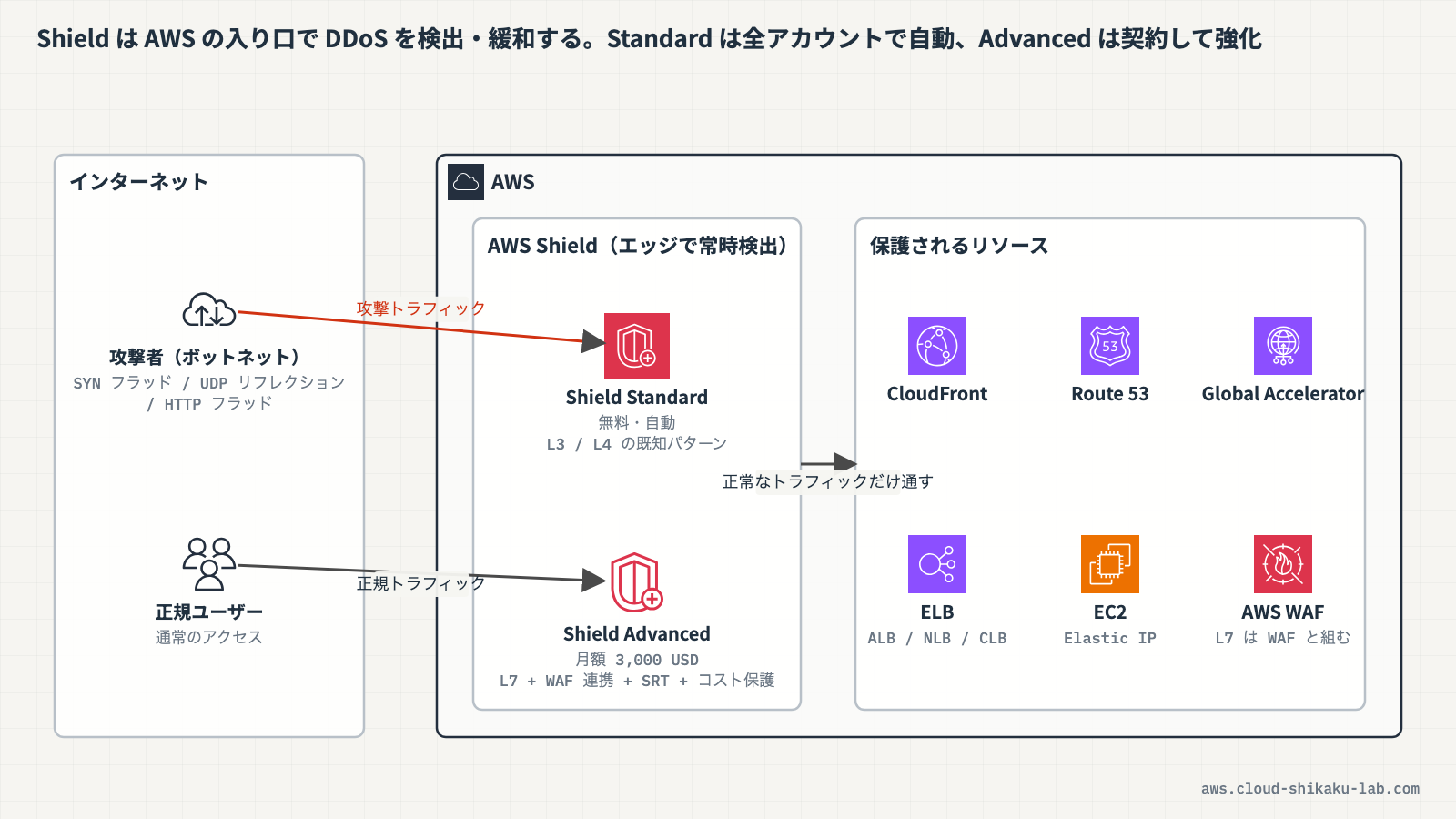This screenshot has width=1456, height=819.
Task: Click the L7 は WAF と組む caption
Action: (x=1283, y=638)
